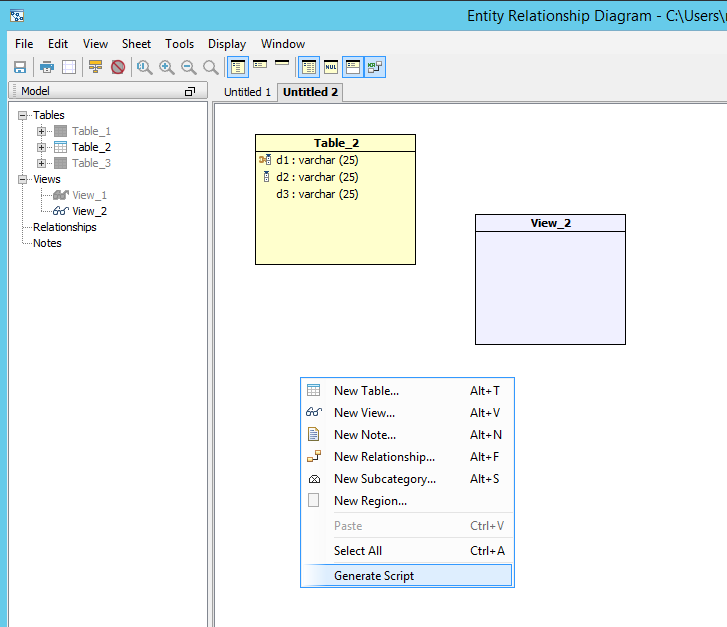Click the red prohibited circle toolbar icon

coord(118,67)
